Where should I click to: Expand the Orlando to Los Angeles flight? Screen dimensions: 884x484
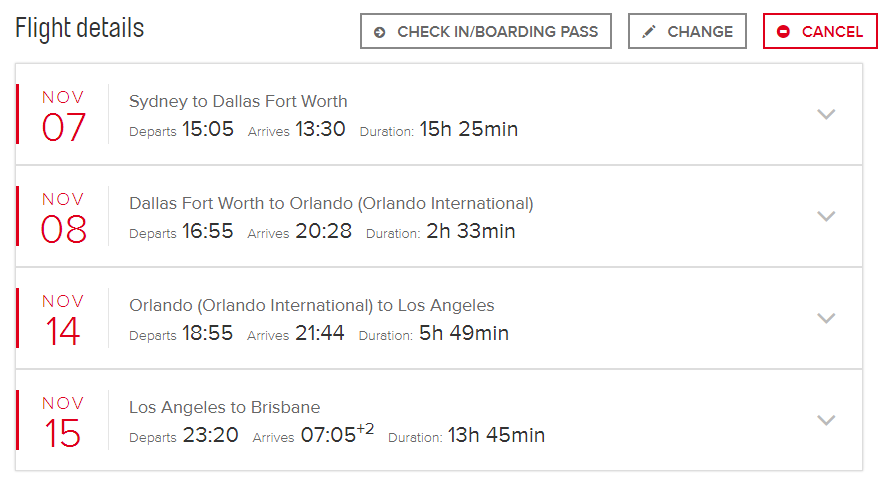(826, 318)
